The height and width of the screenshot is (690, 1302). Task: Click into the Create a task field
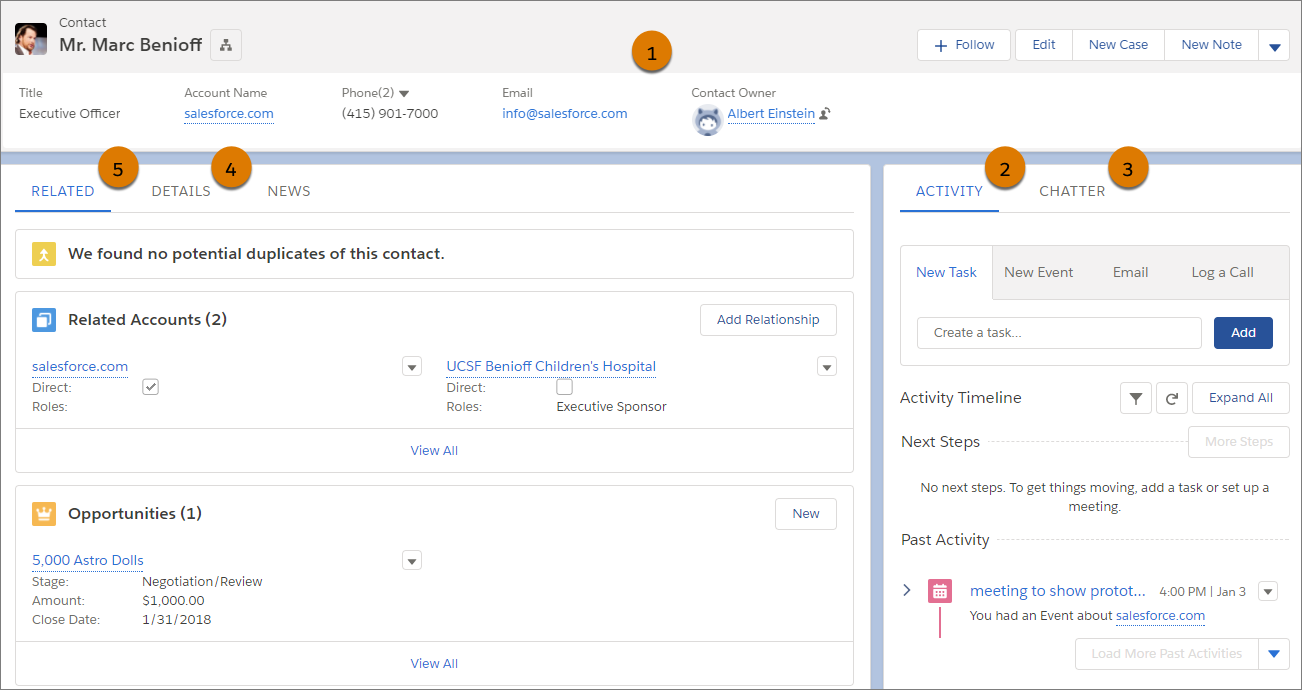[x=1059, y=333]
